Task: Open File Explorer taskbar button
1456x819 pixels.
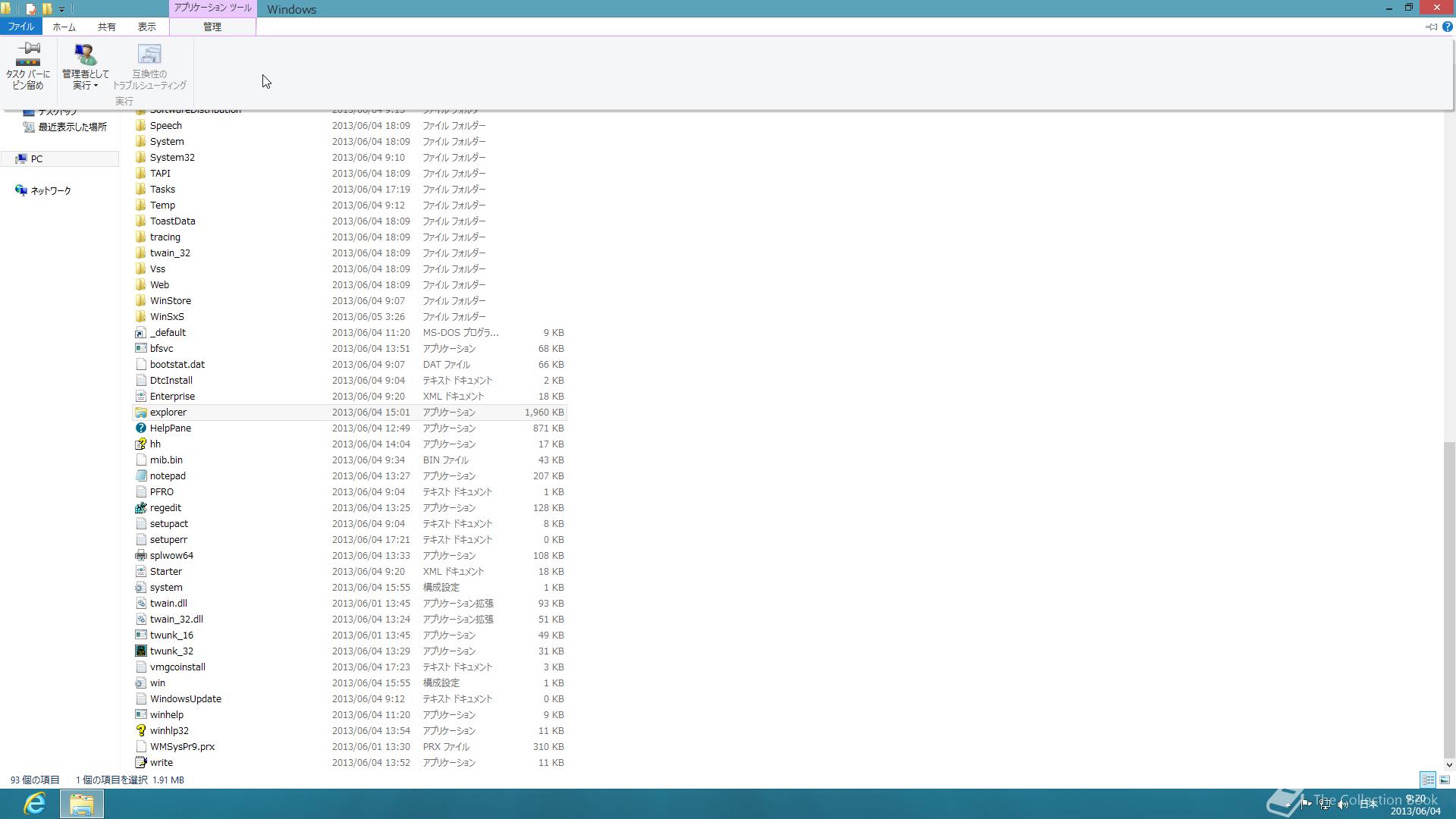Action: (x=82, y=804)
